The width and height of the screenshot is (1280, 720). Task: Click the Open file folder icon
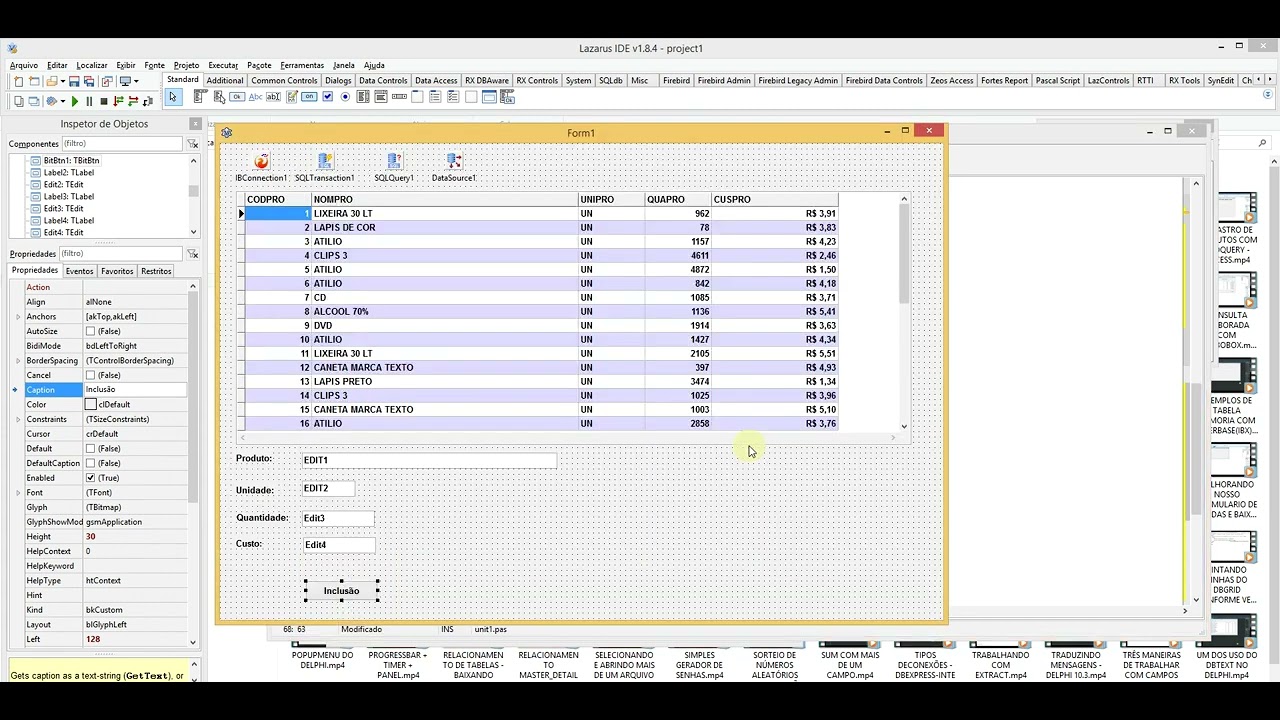click(50, 81)
